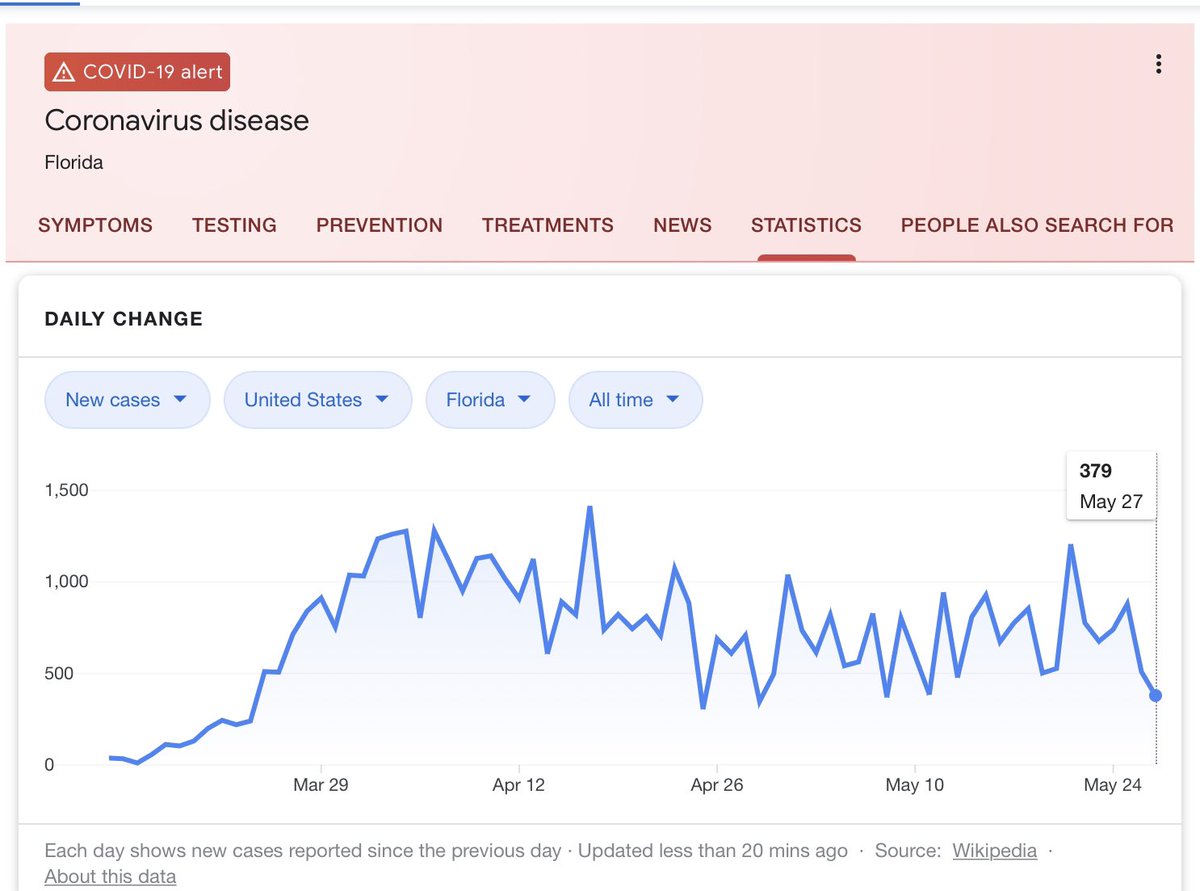Screen dimensions: 1200x891
Task: Open the About this data link
Action: tap(110, 877)
